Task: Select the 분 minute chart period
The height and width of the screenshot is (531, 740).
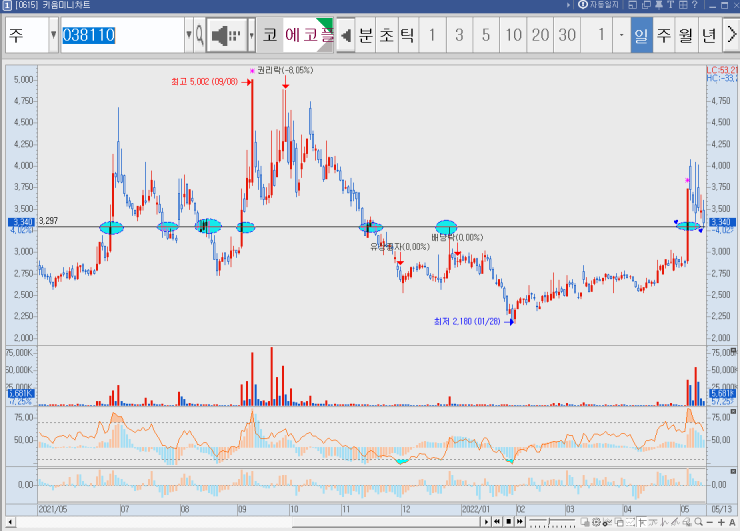Action: 366,35
